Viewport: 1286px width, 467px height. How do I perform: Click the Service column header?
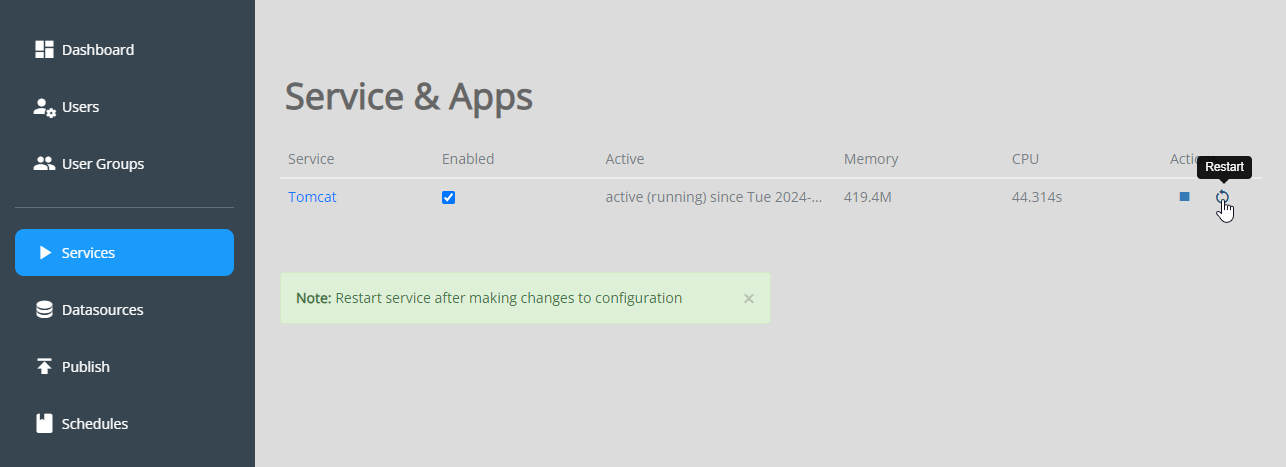[311, 159]
